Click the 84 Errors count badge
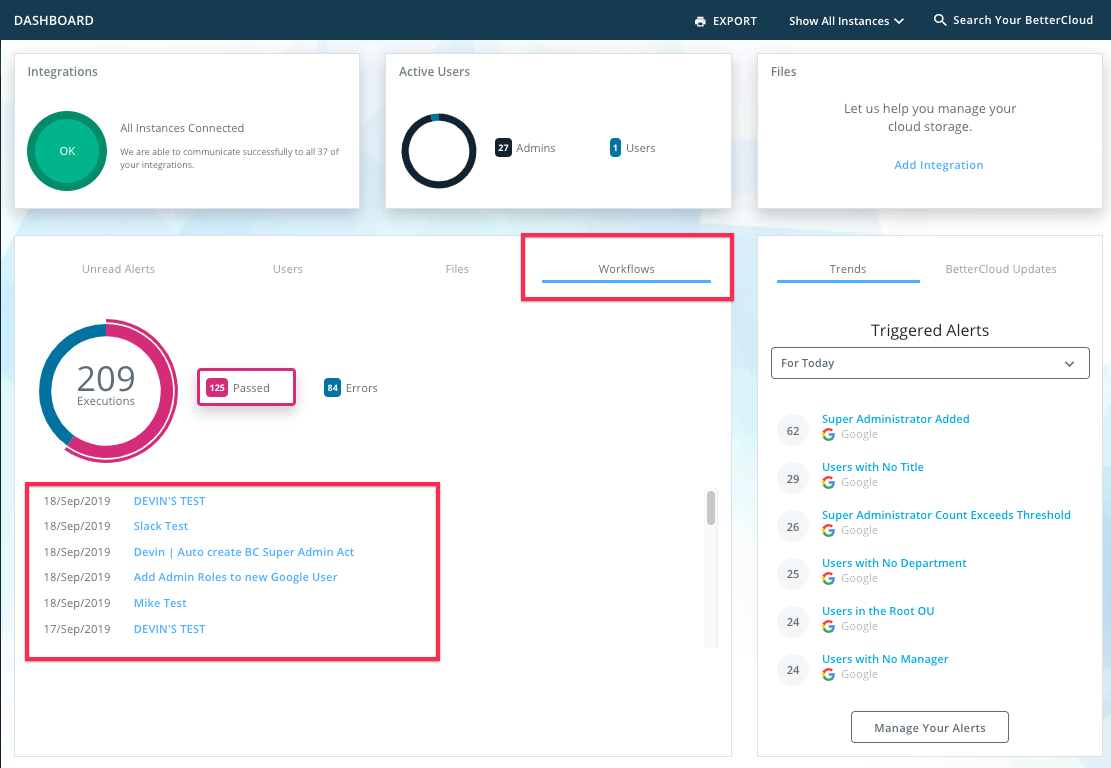The height and width of the screenshot is (768, 1111). pos(332,388)
